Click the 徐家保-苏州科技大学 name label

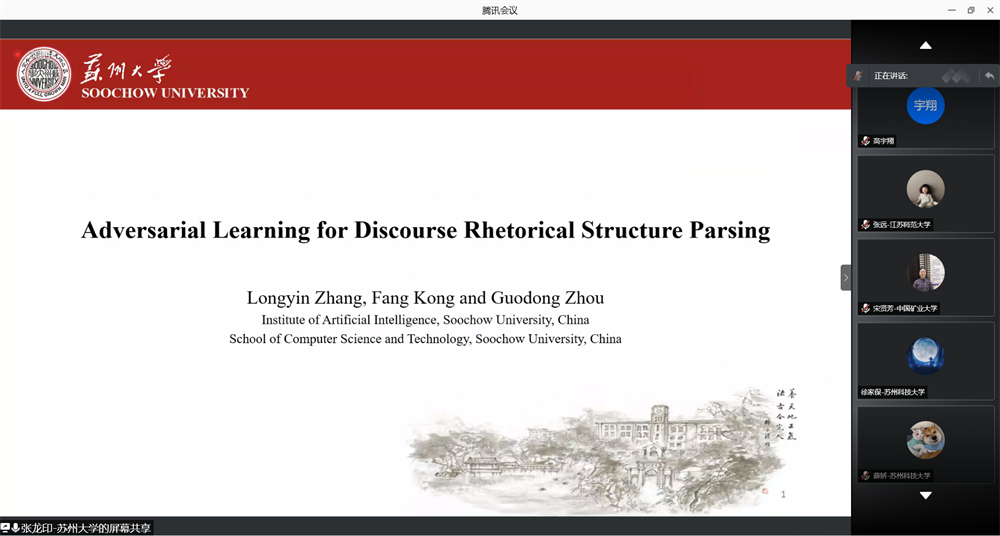click(x=892, y=392)
